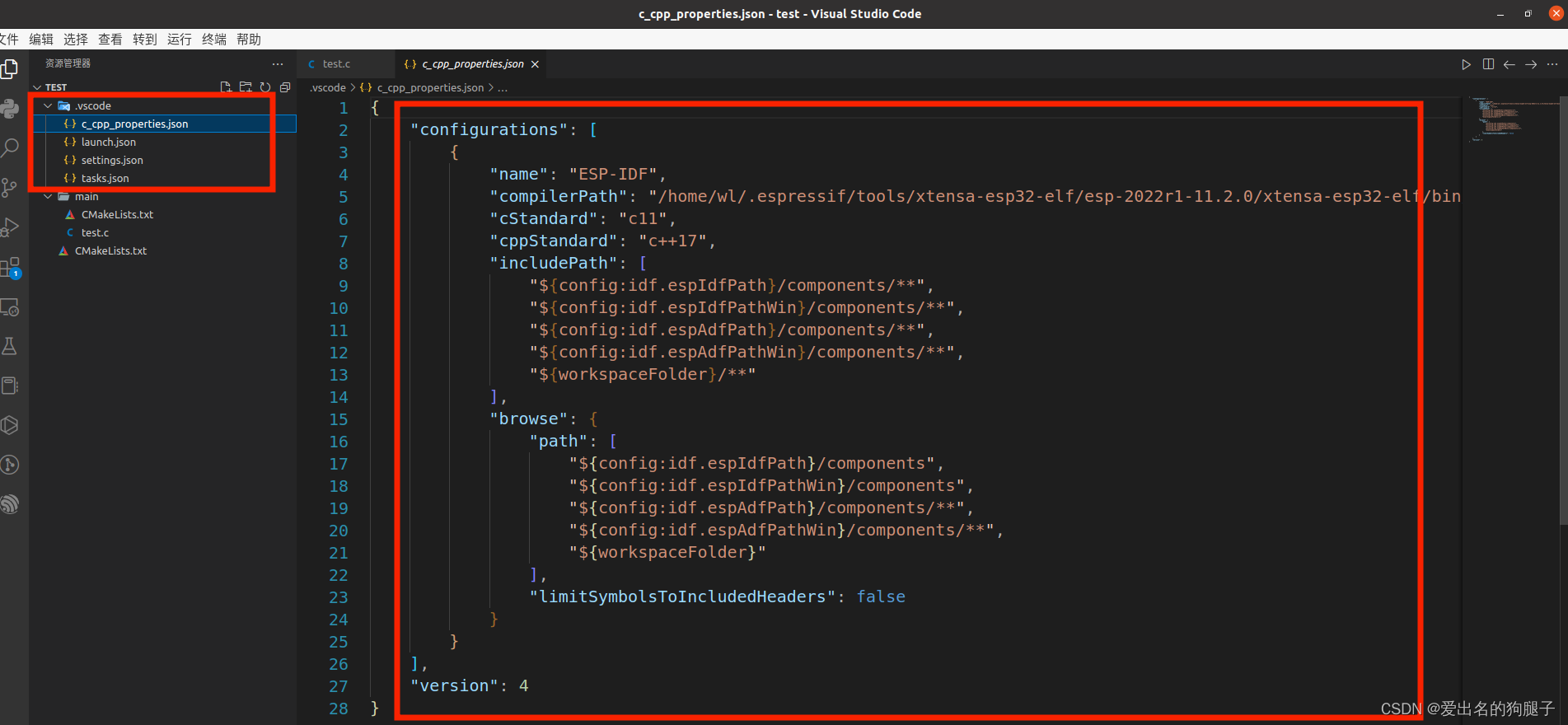The width and height of the screenshot is (1568, 725).
Task: Open the Espressif ESP-IDF icon
Action: [9, 504]
